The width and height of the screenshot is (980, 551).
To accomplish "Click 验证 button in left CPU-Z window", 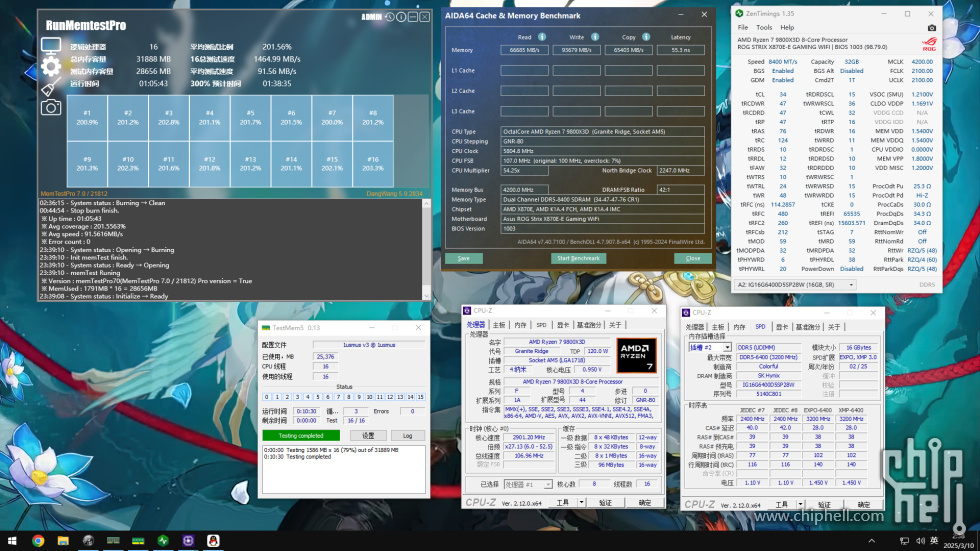I will click(605, 502).
